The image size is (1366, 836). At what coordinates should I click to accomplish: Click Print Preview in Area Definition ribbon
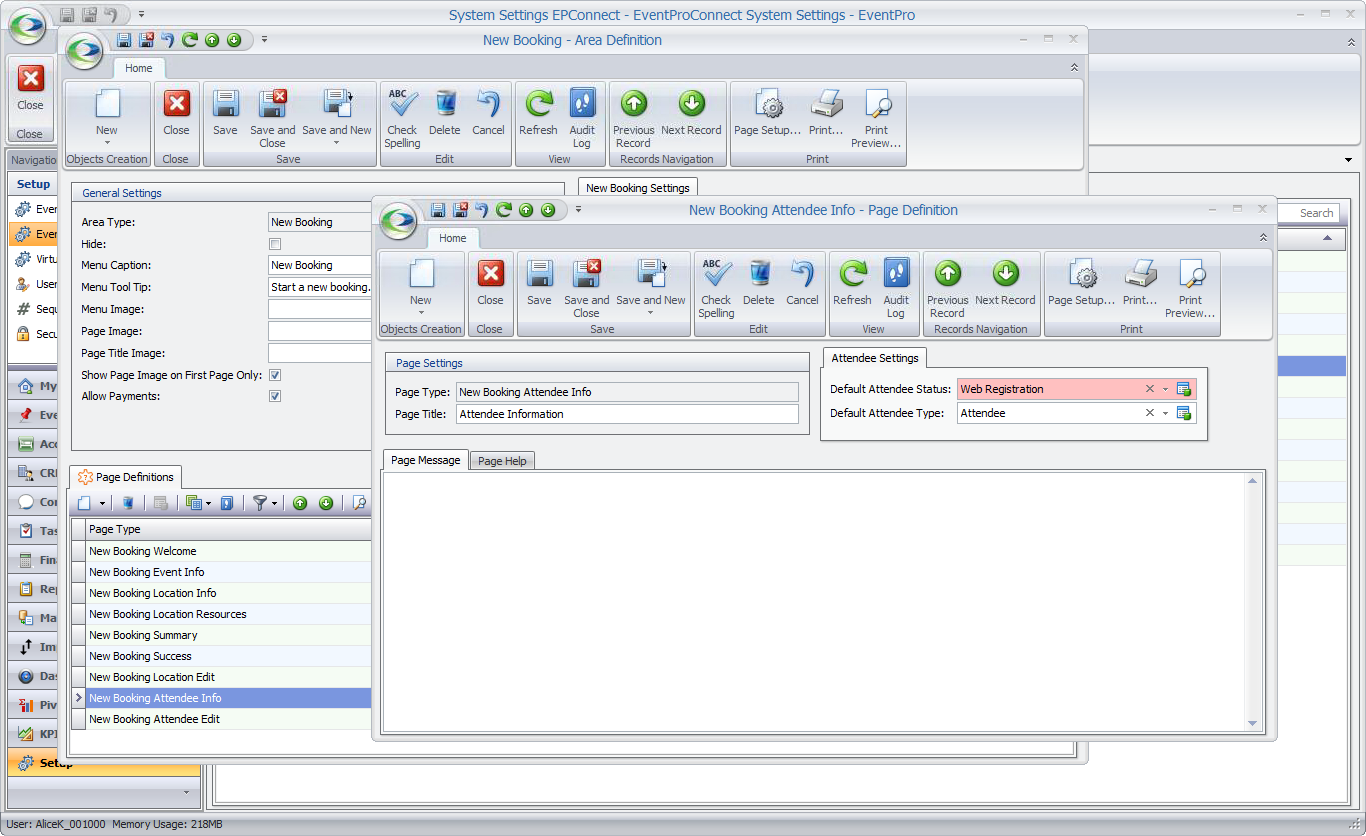coord(876,118)
